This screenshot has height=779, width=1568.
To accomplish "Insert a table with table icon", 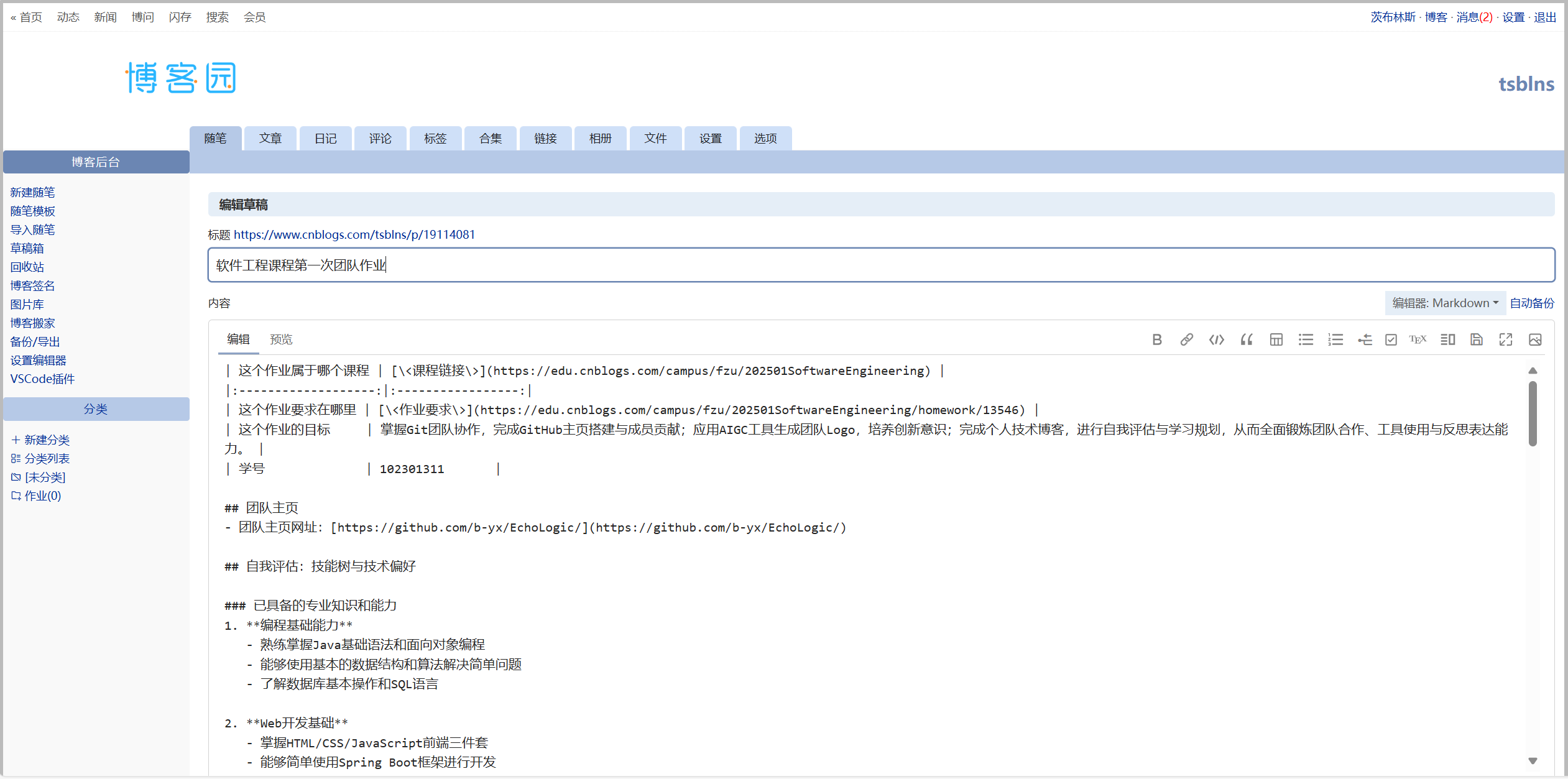I will click(1276, 339).
